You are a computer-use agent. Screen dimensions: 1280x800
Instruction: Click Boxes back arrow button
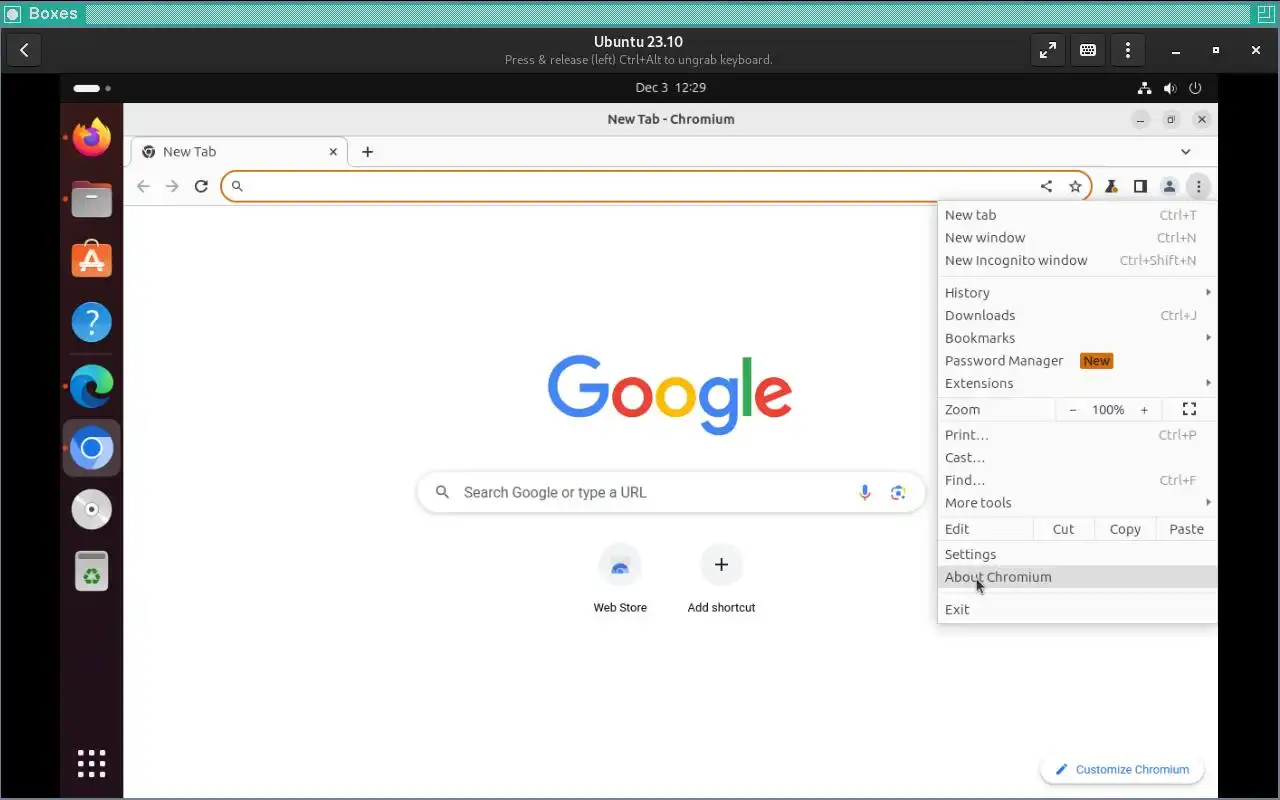tap(24, 50)
